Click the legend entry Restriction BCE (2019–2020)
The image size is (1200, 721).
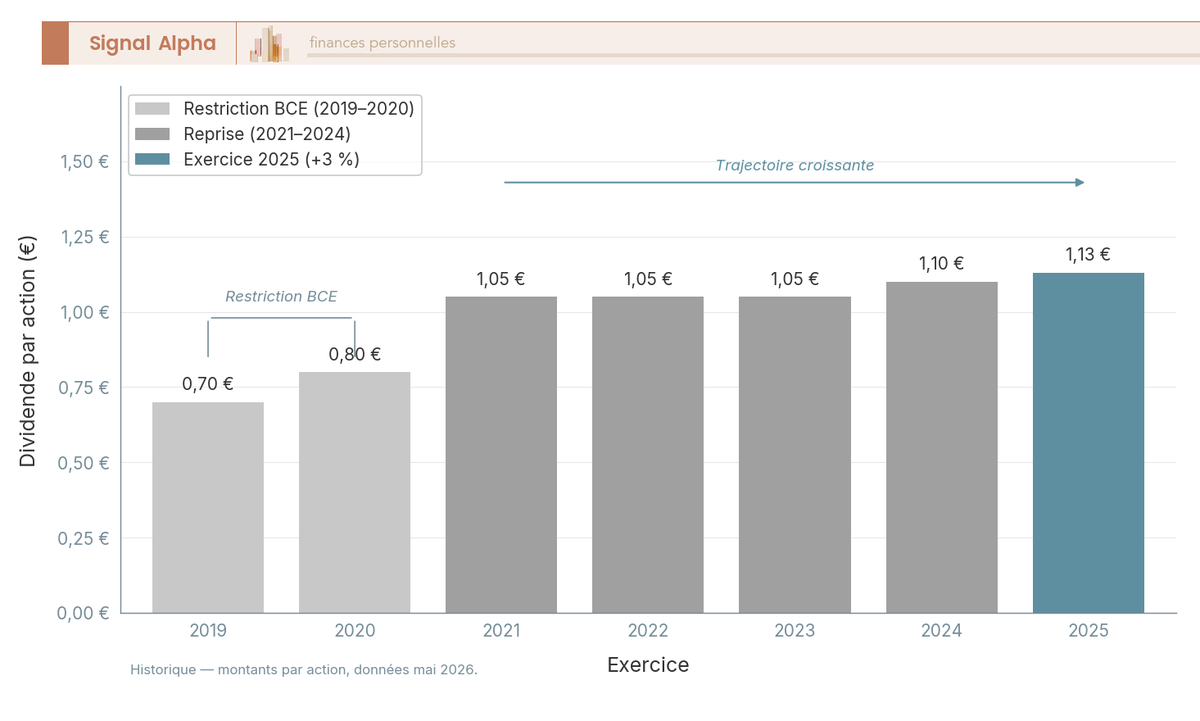[298, 108]
